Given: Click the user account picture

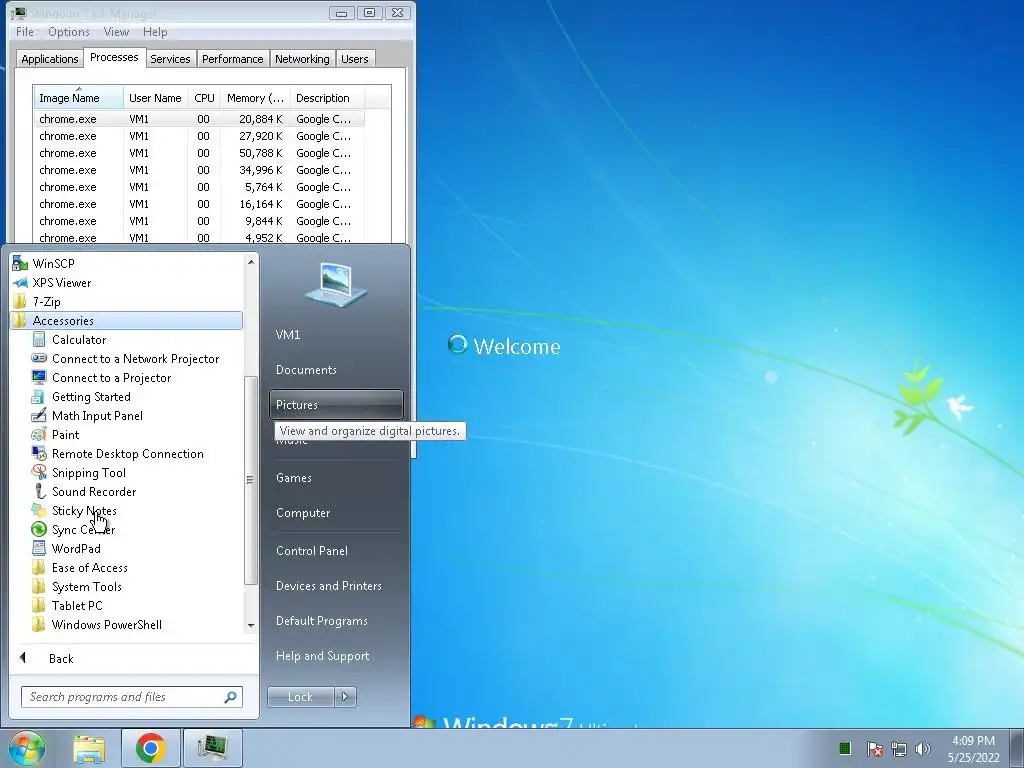Looking at the screenshot, I should 336,283.
